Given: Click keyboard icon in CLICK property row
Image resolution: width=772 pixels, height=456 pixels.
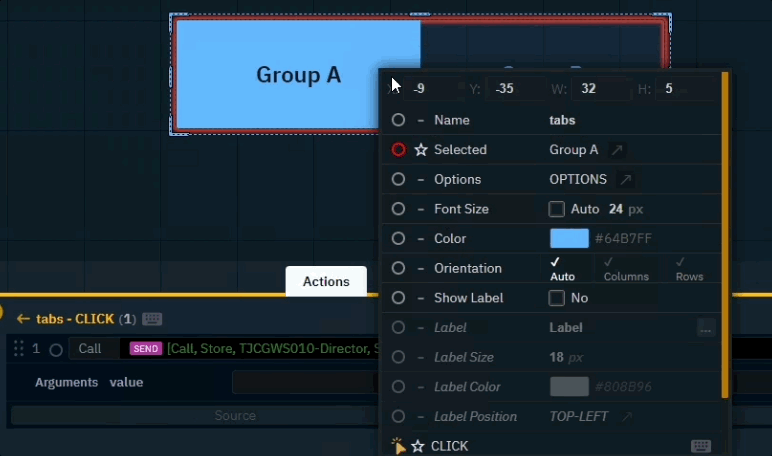Looking at the screenshot, I should pyautogui.click(x=701, y=446).
